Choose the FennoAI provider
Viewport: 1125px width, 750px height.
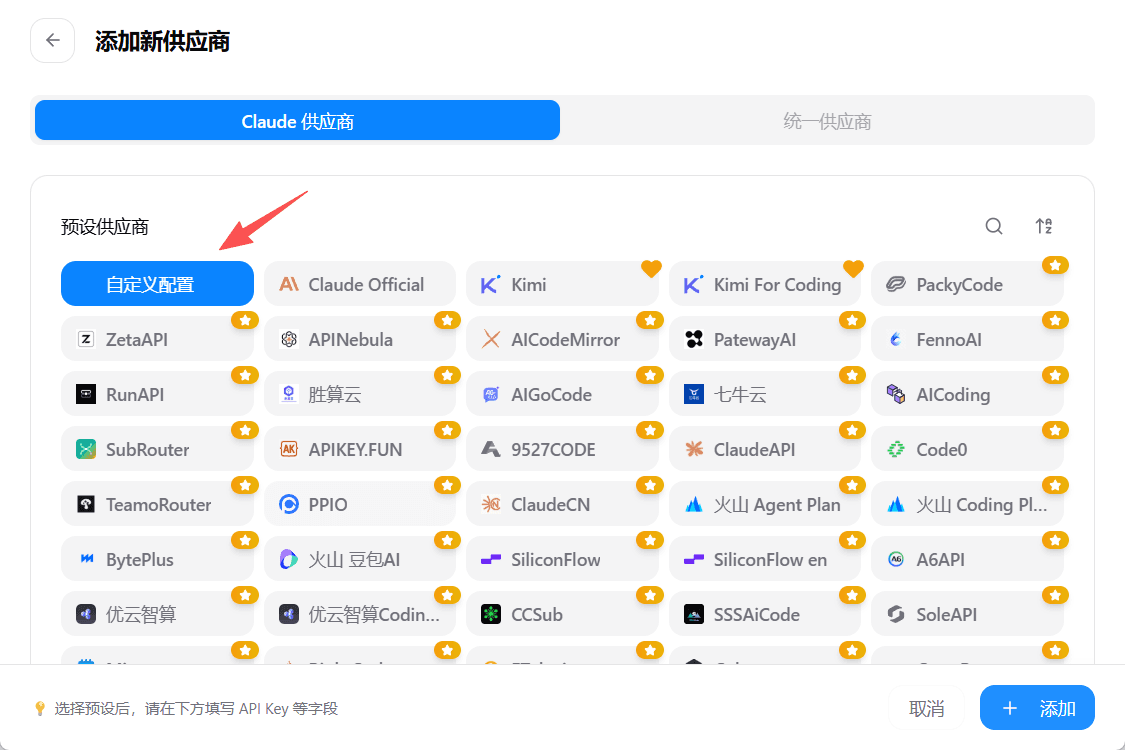967,339
